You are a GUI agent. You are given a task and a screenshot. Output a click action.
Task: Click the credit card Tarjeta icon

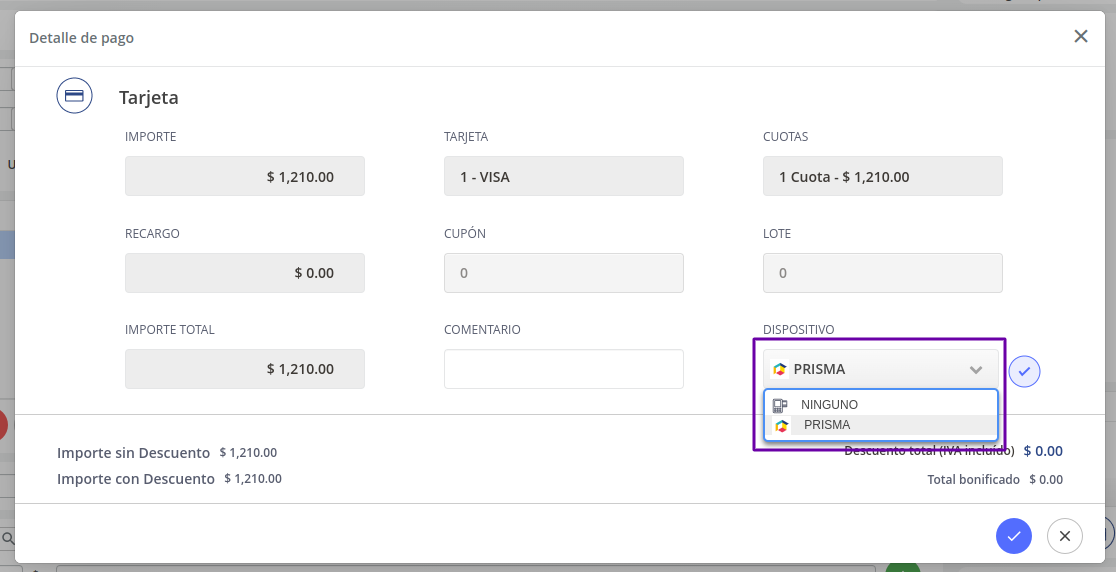[x=75, y=96]
